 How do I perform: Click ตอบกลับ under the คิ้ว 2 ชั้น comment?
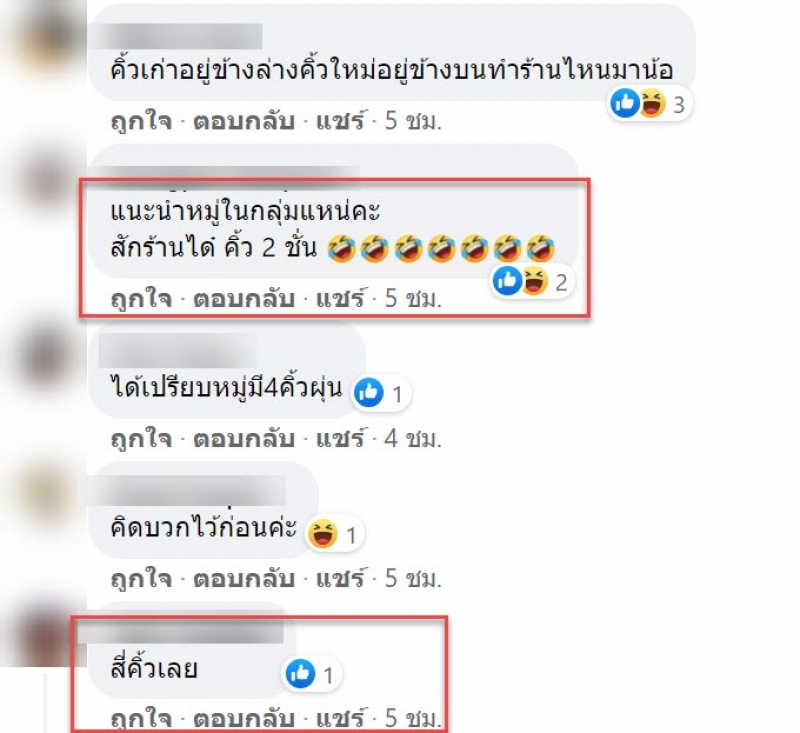coord(244,298)
